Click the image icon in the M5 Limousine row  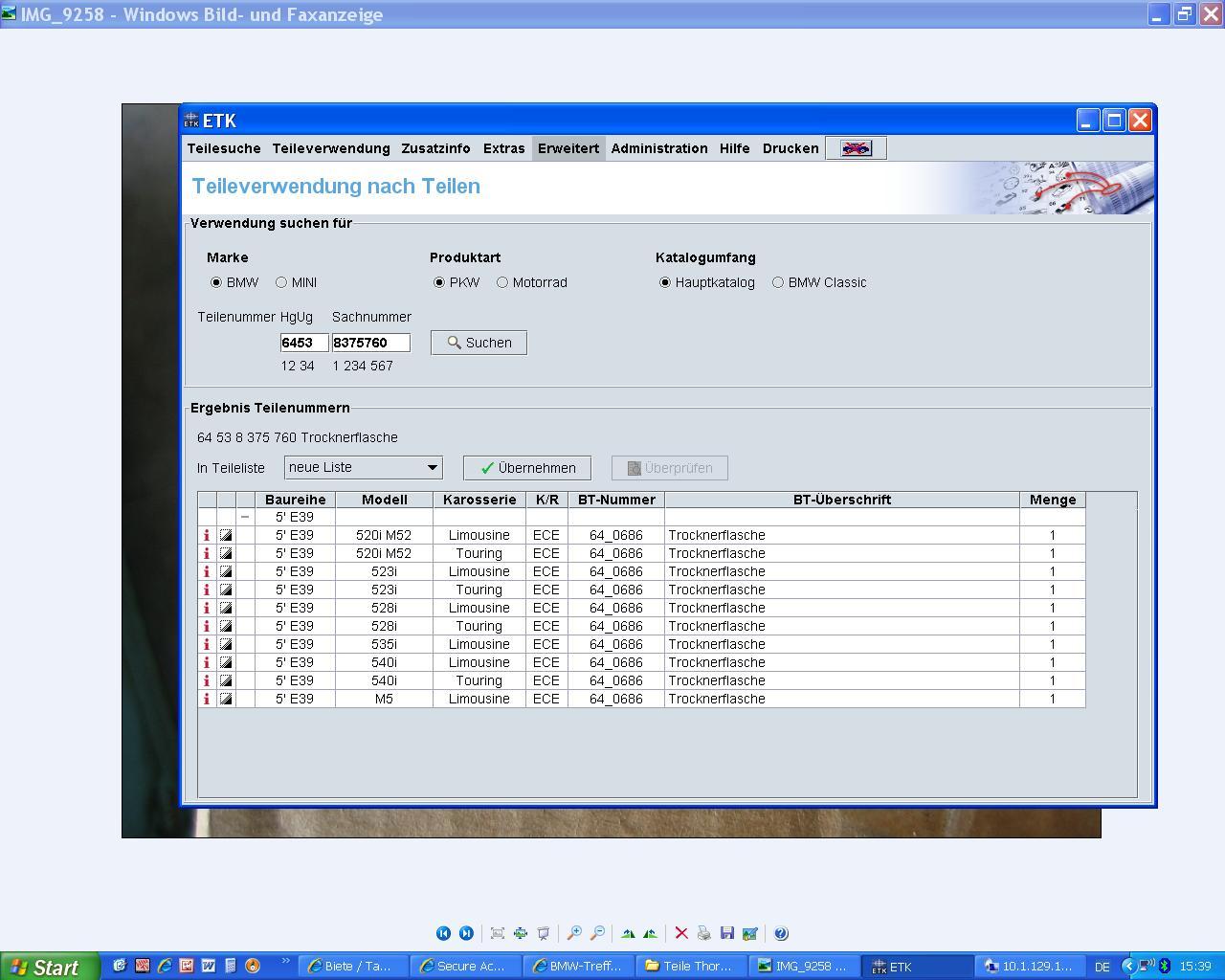click(x=226, y=699)
